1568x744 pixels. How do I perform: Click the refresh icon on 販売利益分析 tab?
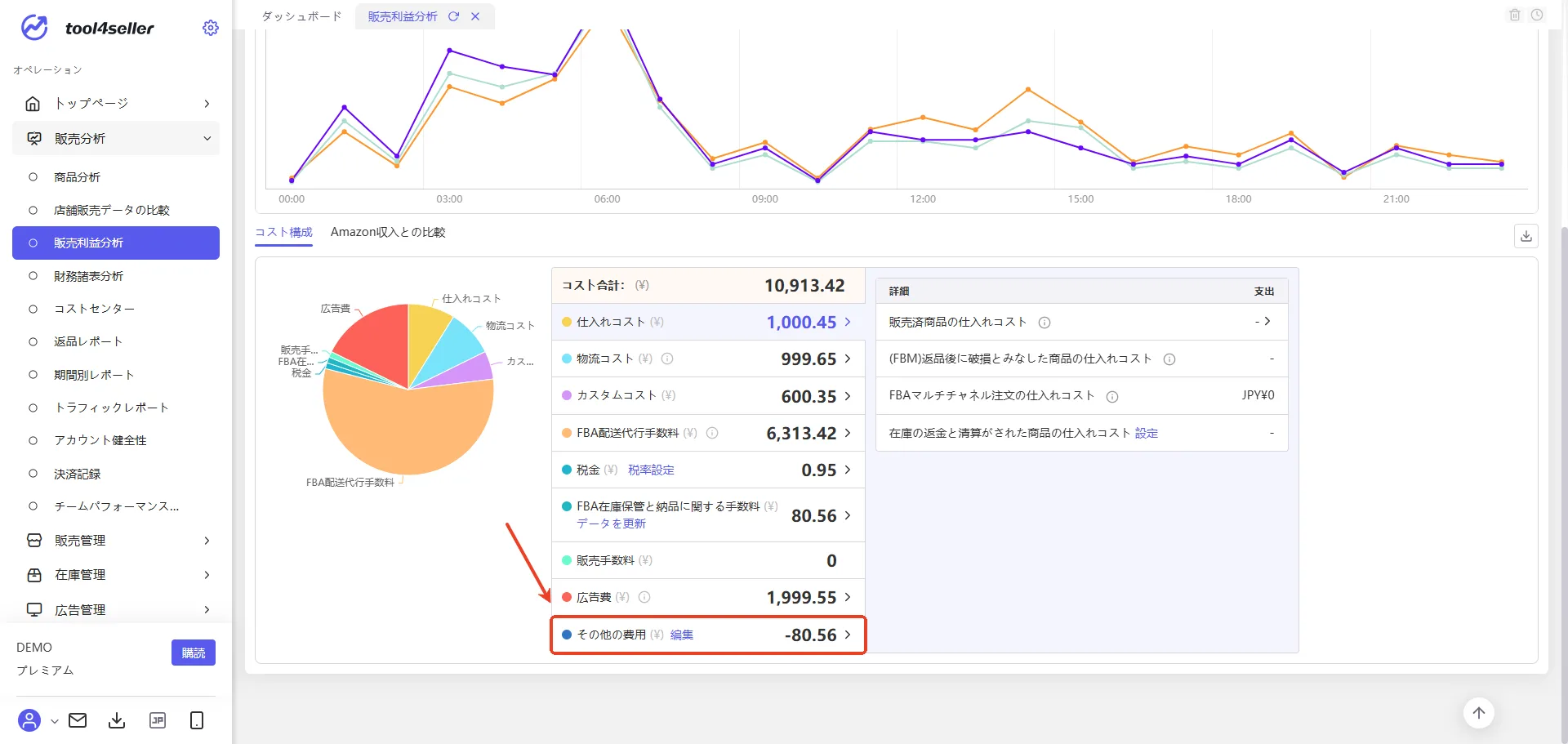coord(453,16)
